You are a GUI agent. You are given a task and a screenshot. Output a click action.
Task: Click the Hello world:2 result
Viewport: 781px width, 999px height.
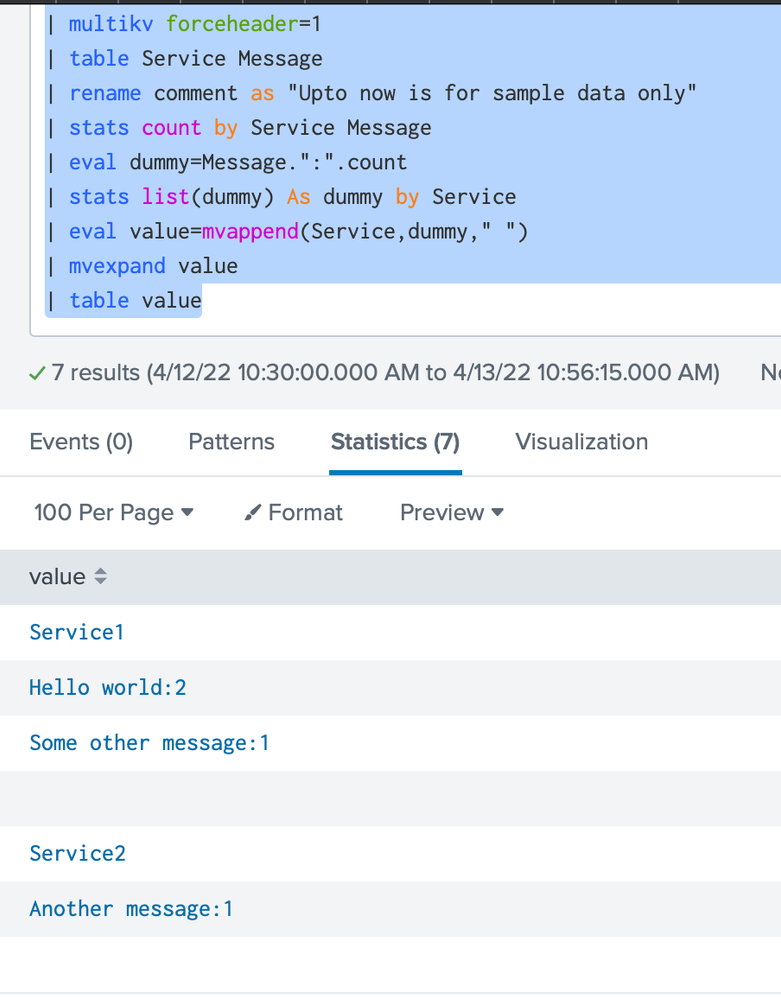point(107,687)
